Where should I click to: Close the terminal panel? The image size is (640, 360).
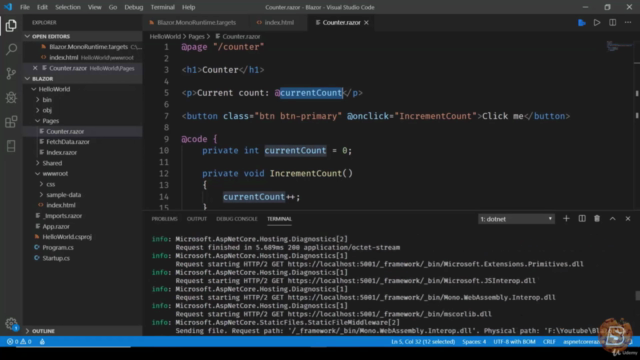628,219
